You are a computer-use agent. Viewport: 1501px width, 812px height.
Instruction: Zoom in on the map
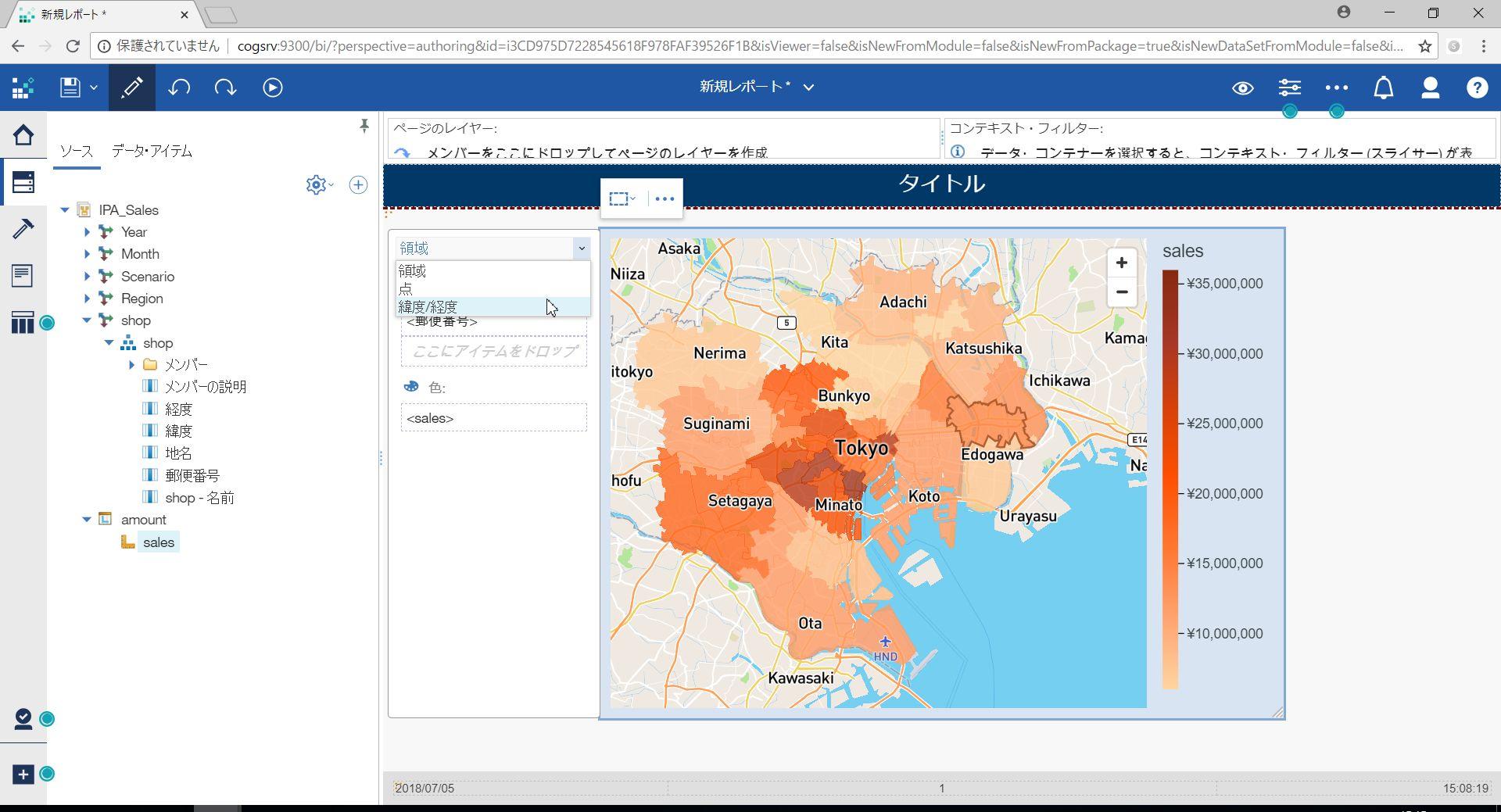[1122, 263]
